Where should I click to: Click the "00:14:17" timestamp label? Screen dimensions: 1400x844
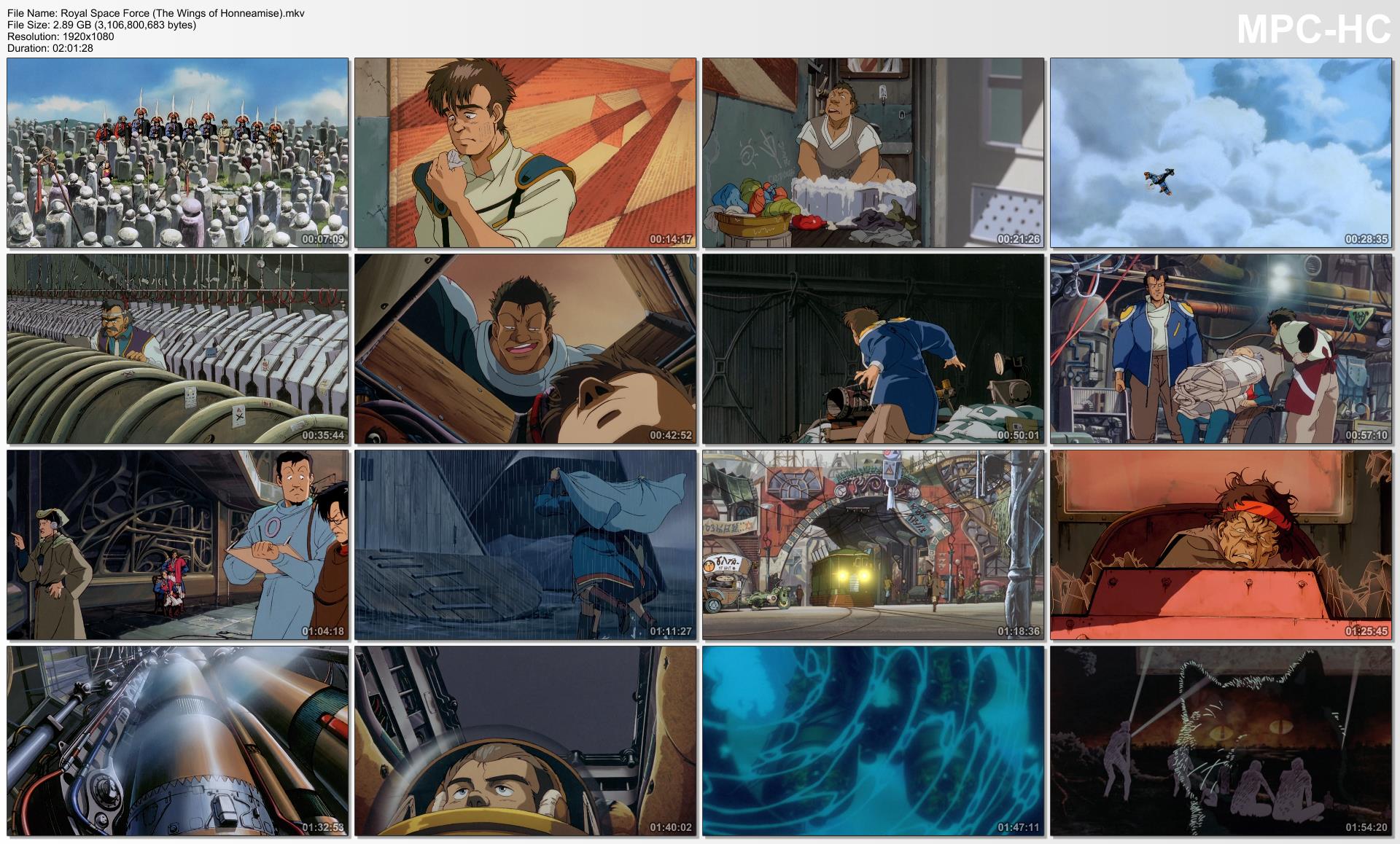pos(671,239)
